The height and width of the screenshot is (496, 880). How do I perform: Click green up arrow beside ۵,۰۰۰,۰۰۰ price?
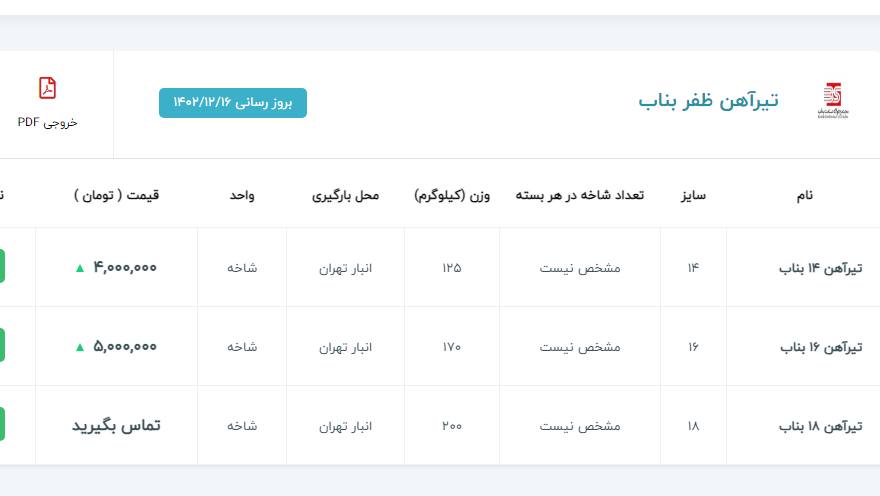pos(80,347)
